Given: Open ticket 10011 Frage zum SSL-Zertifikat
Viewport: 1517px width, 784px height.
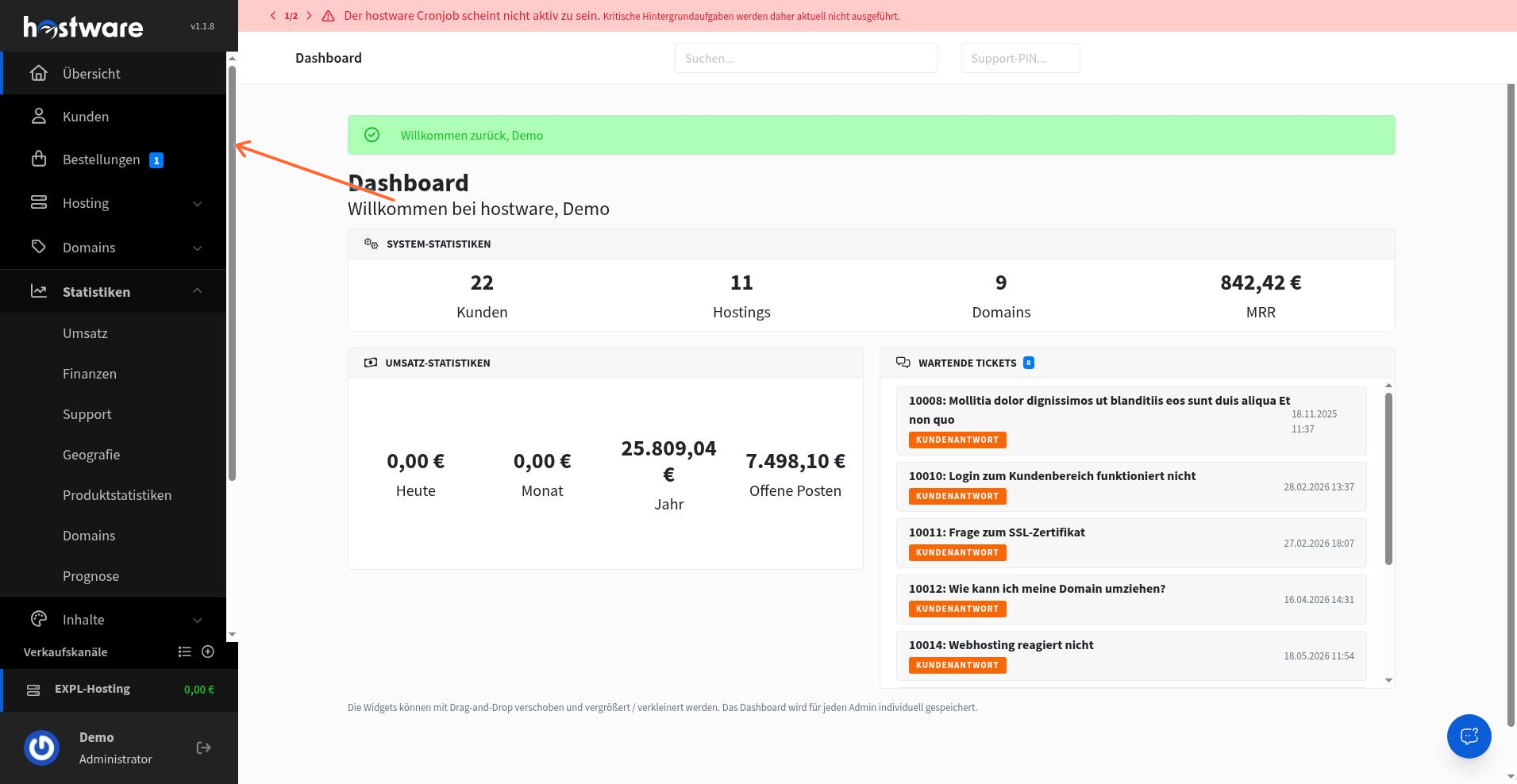Looking at the screenshot, I should coord(1131,543).
